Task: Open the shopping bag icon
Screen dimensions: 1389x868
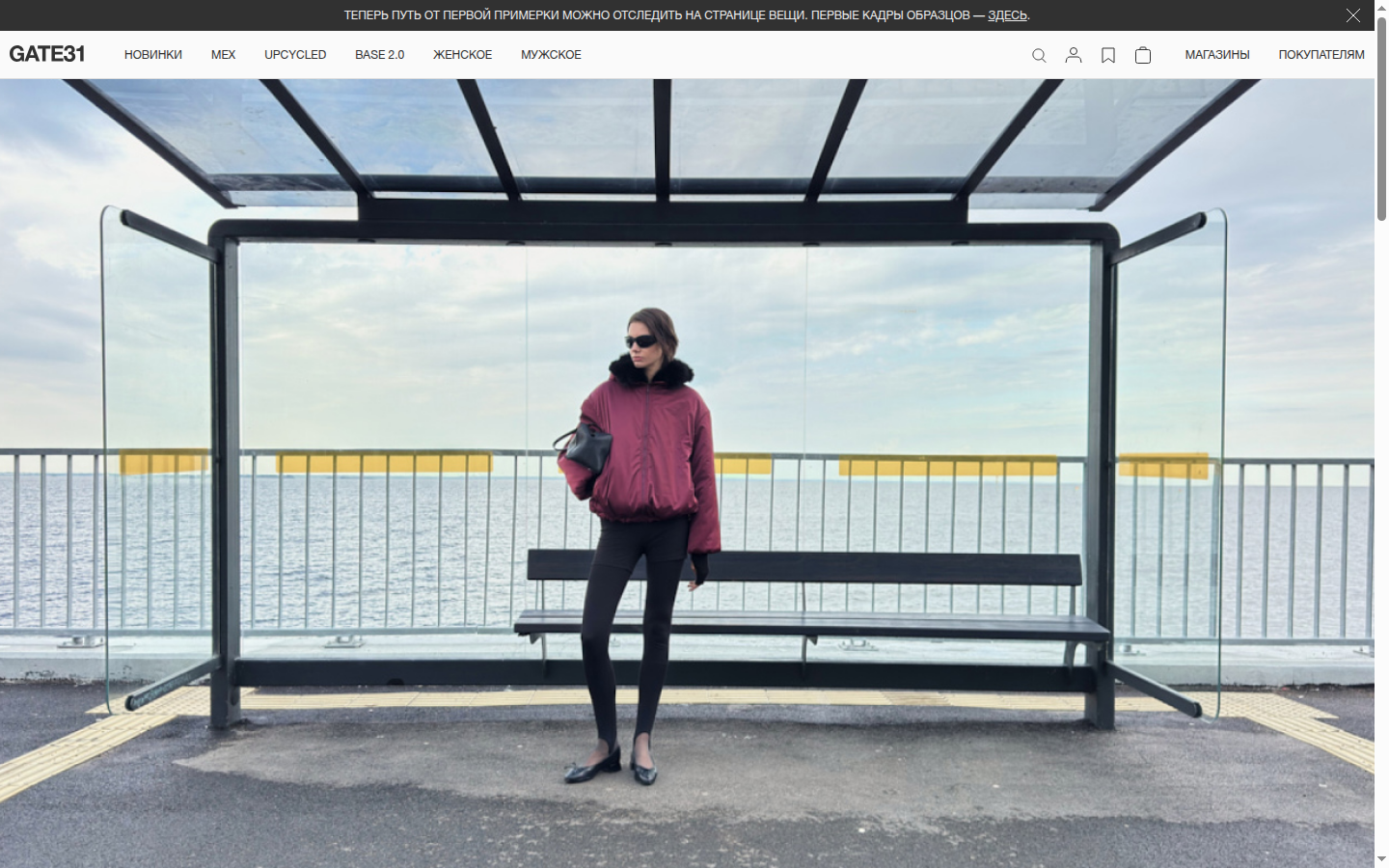Action: click(1143, 55)
